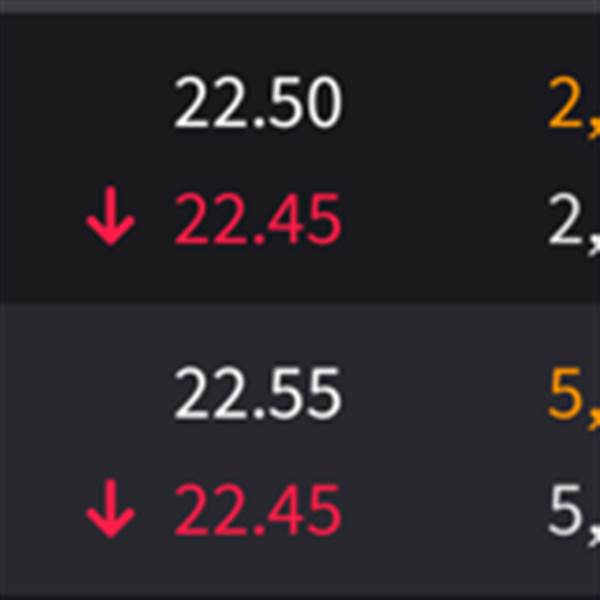This screenshot has width=600, height=600.
Task: Click blank area between lower 22.45 and white 5
Action: (x=445, y=511)
